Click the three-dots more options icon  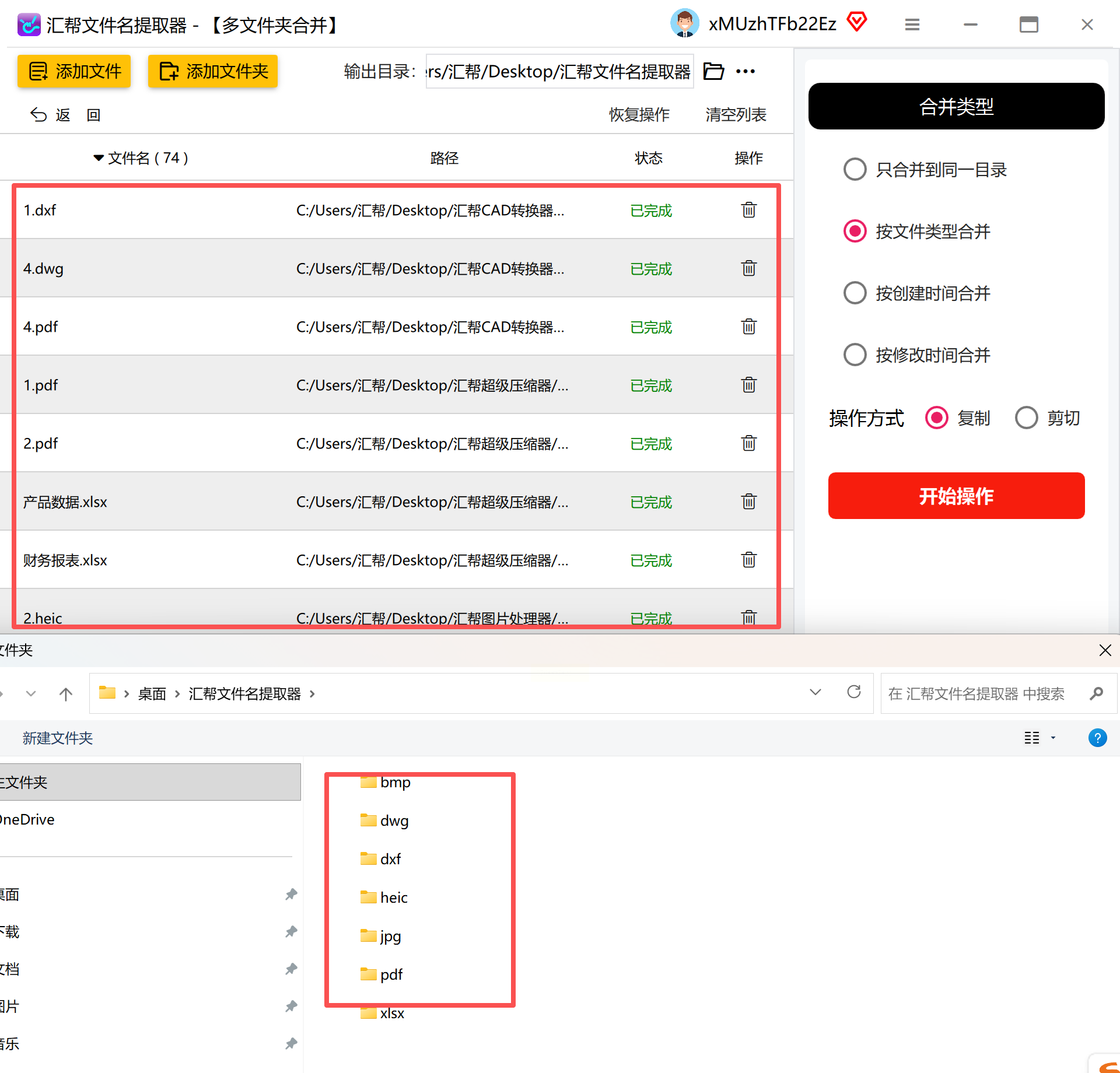(x=745, y=71)
